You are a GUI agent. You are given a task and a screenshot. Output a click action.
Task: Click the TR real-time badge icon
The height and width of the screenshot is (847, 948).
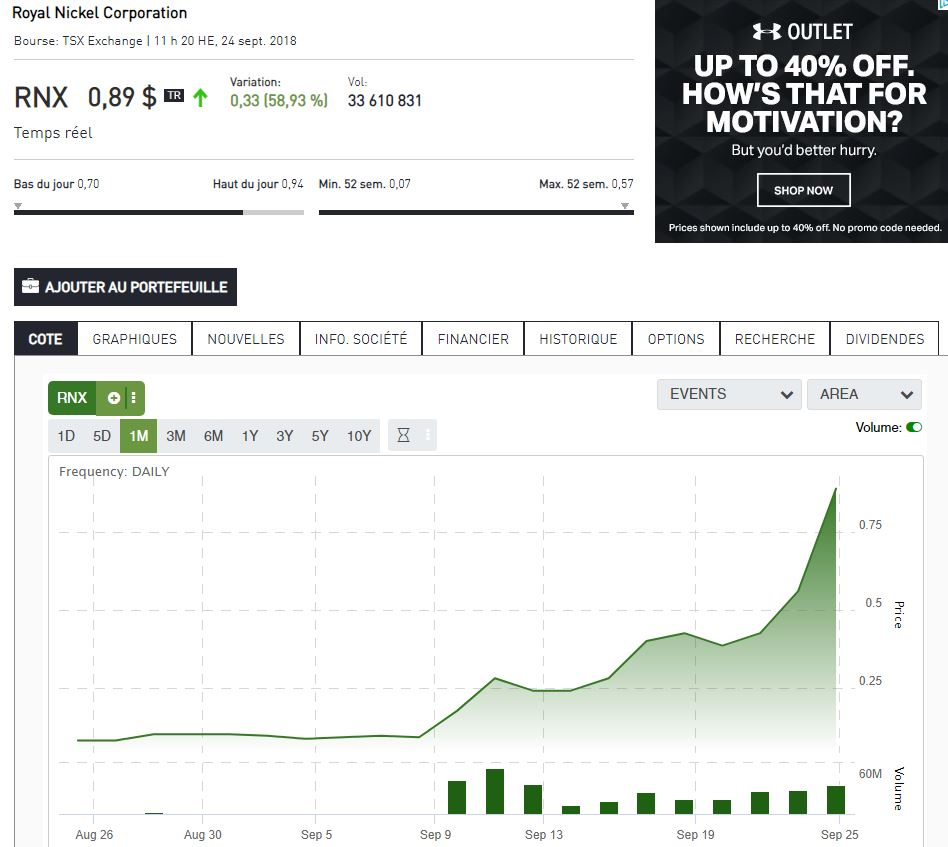[x=174, y=96]
